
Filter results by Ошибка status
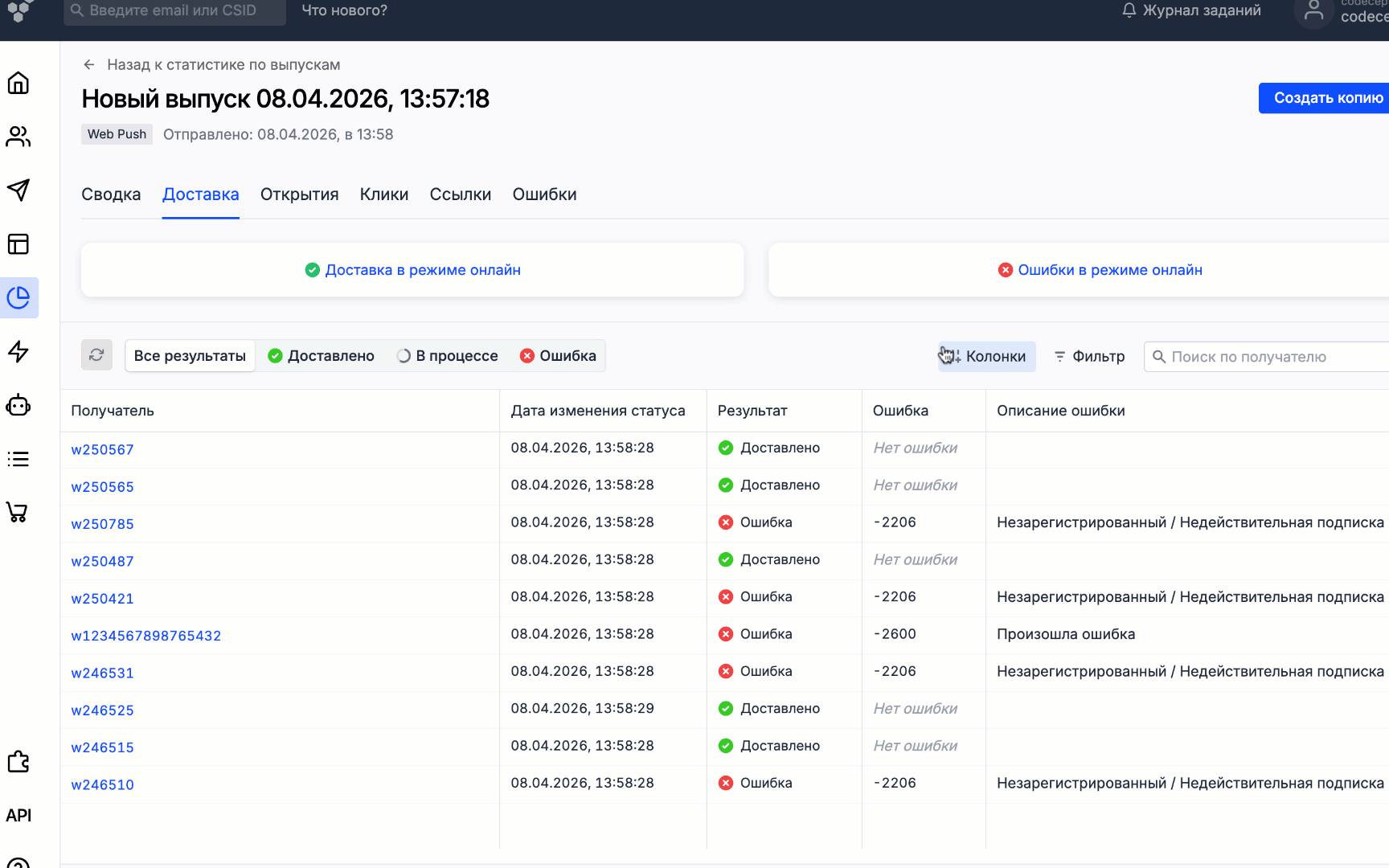(559, 356)
